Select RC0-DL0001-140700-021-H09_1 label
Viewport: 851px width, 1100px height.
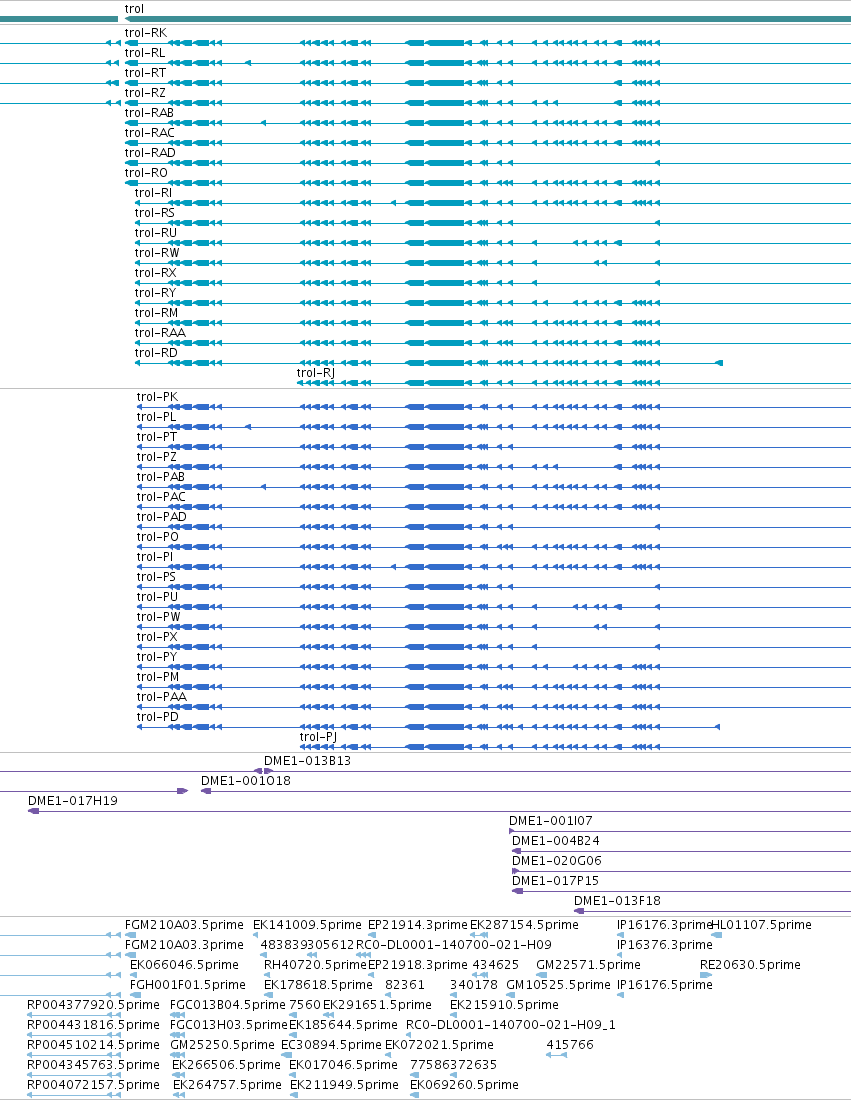511,1025
